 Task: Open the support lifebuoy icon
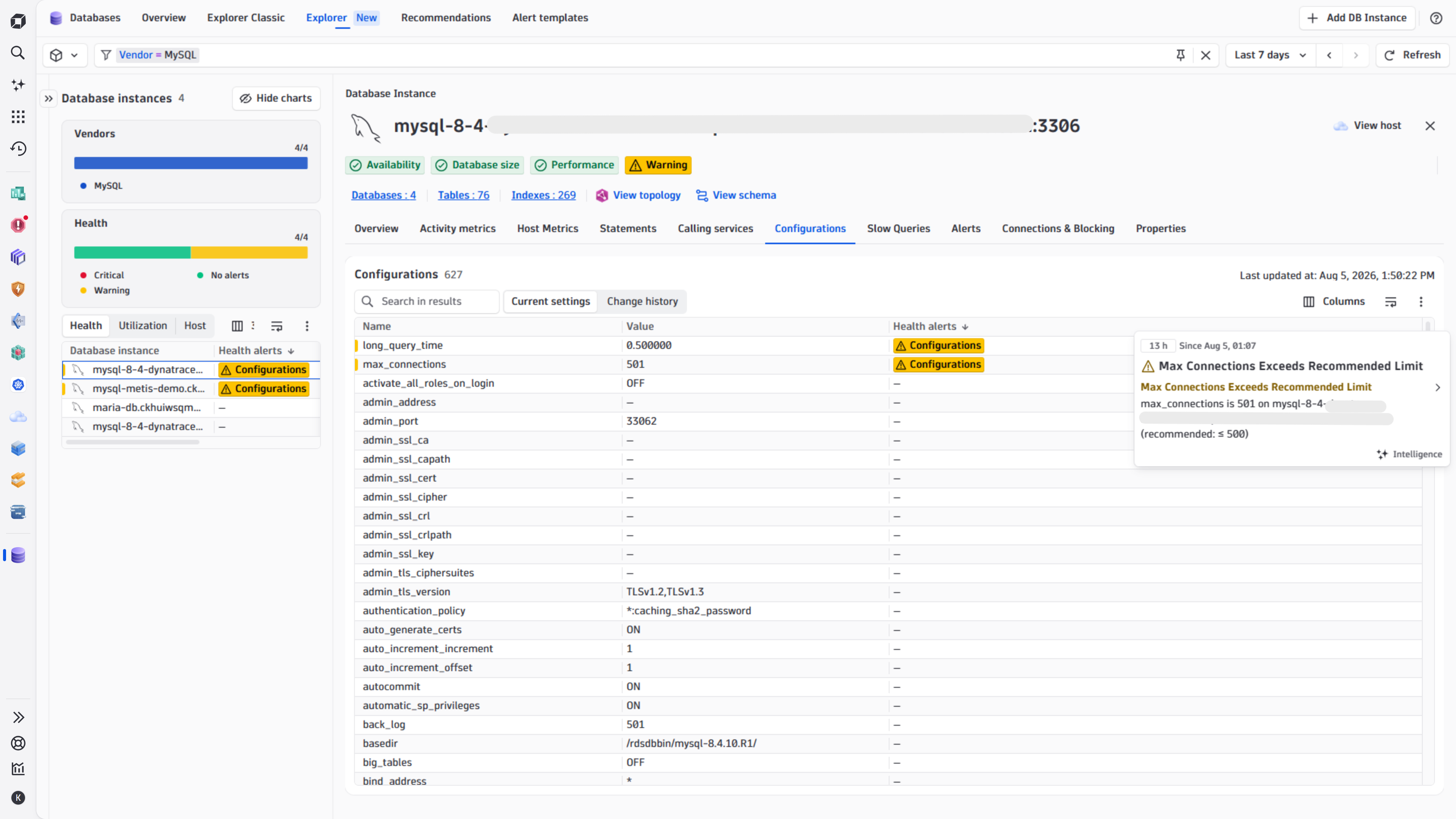tap(18, 743)
